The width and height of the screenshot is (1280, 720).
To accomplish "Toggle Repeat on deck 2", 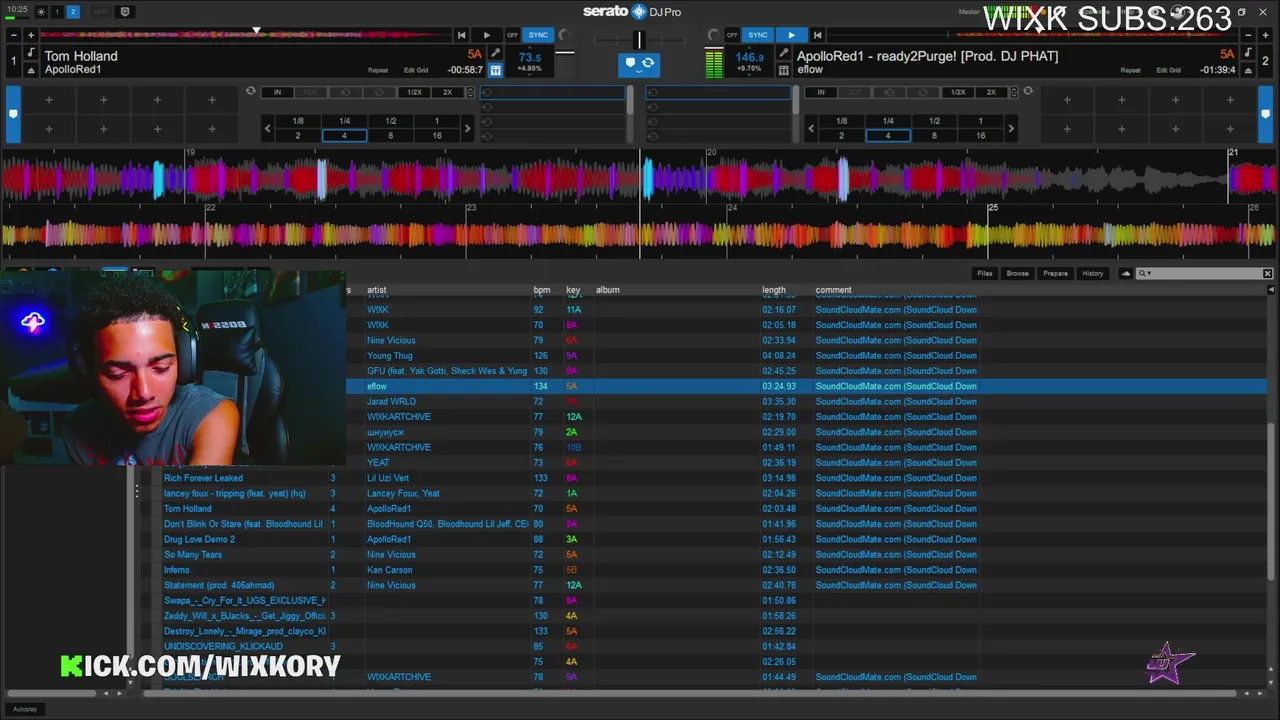I will point(1130,70).
